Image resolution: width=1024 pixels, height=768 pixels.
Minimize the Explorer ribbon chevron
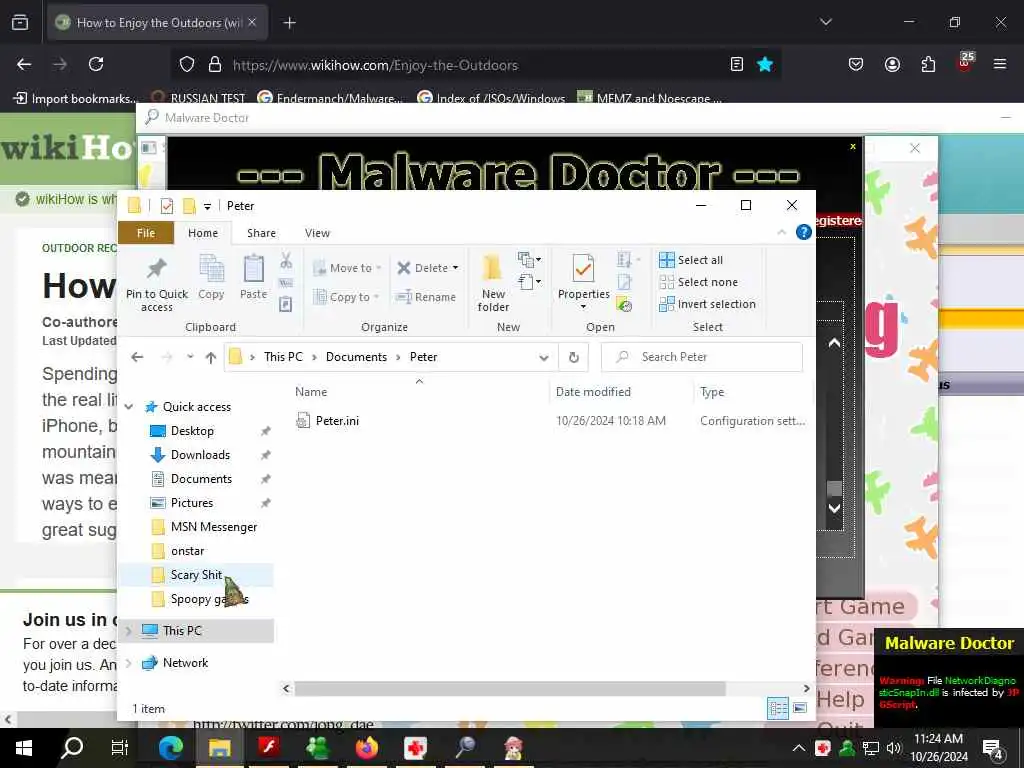(781, 232)
